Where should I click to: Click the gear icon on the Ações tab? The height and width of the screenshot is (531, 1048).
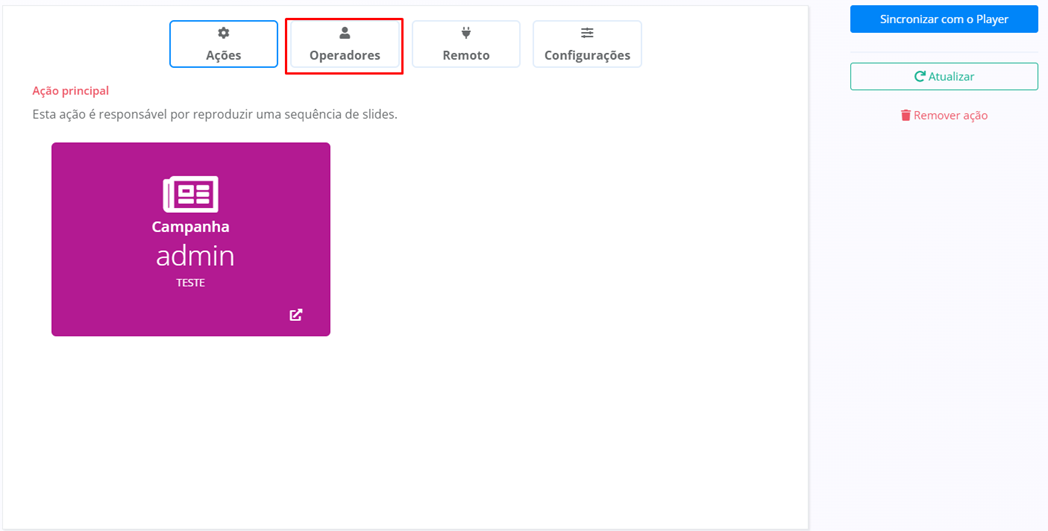pyautogui.click(x=223, y=33)
